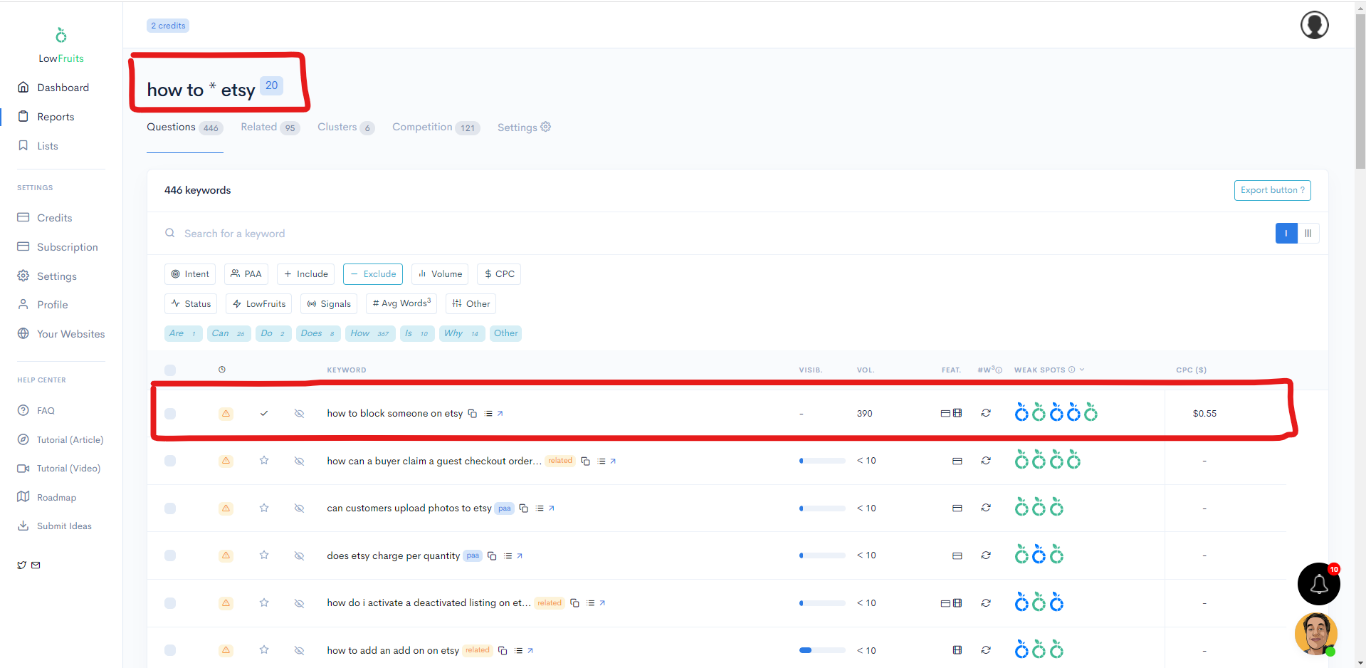
Task: Hide the 'does etsy charge per quantity' keyword
Action: (299, 555)
